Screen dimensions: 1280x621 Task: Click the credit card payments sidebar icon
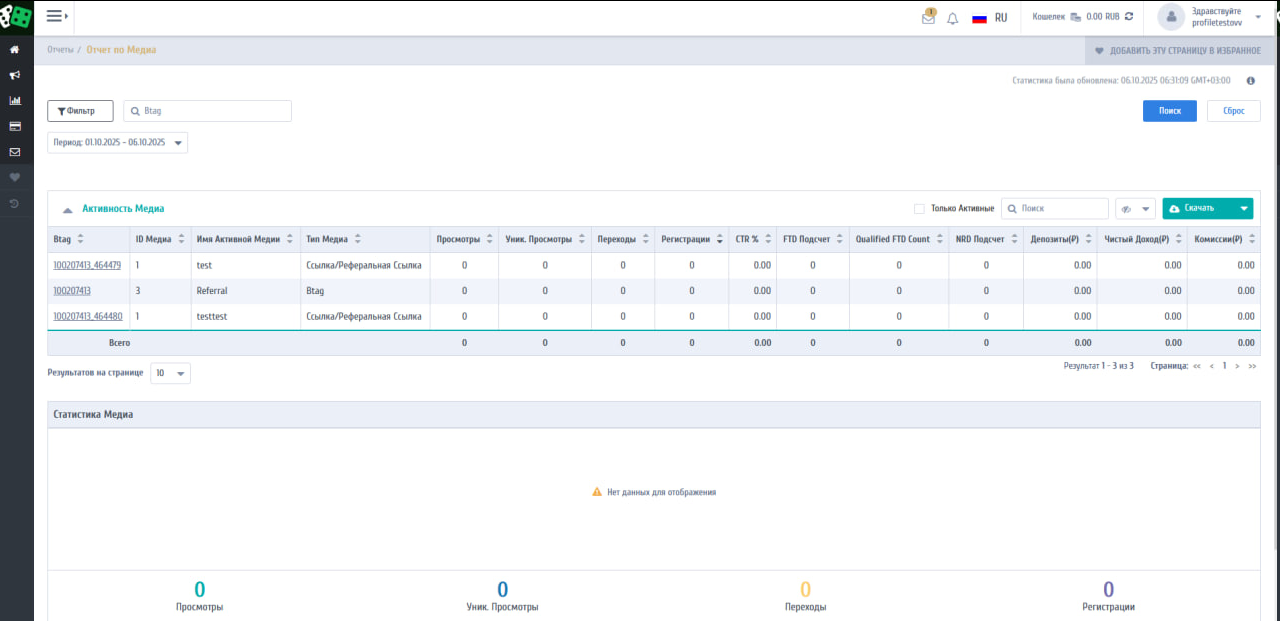(15, 126)
